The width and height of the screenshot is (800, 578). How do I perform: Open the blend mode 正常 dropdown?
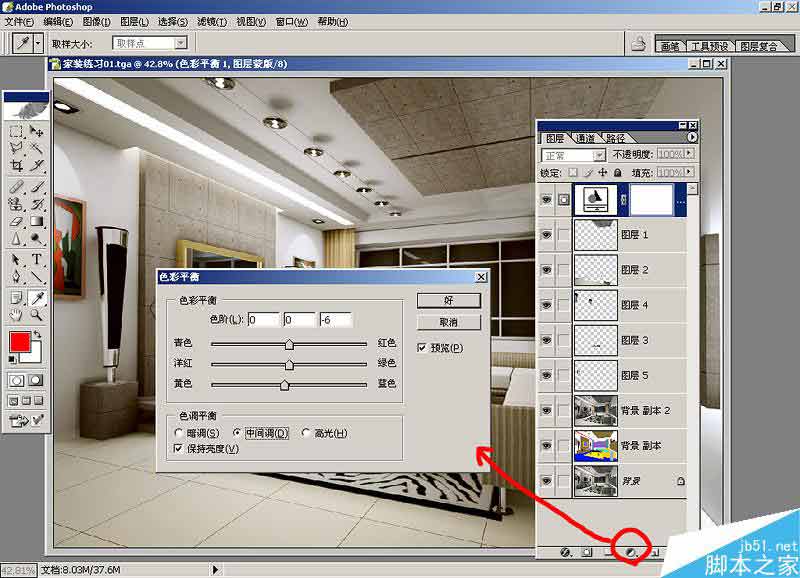point(599,155)
